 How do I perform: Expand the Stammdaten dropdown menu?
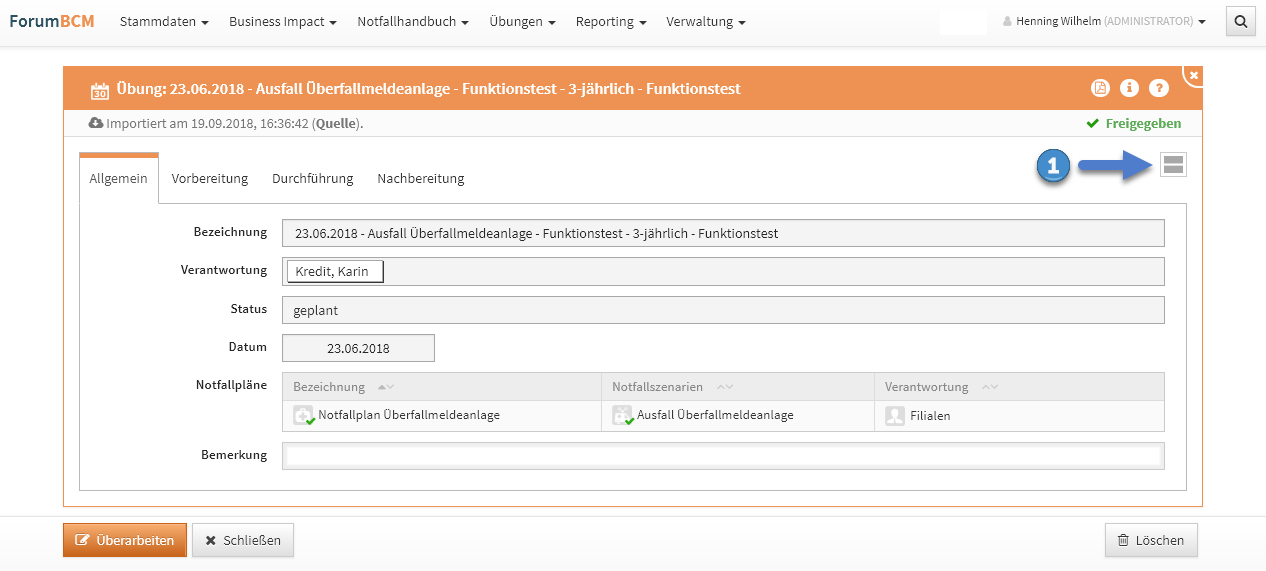click(164, 22)
